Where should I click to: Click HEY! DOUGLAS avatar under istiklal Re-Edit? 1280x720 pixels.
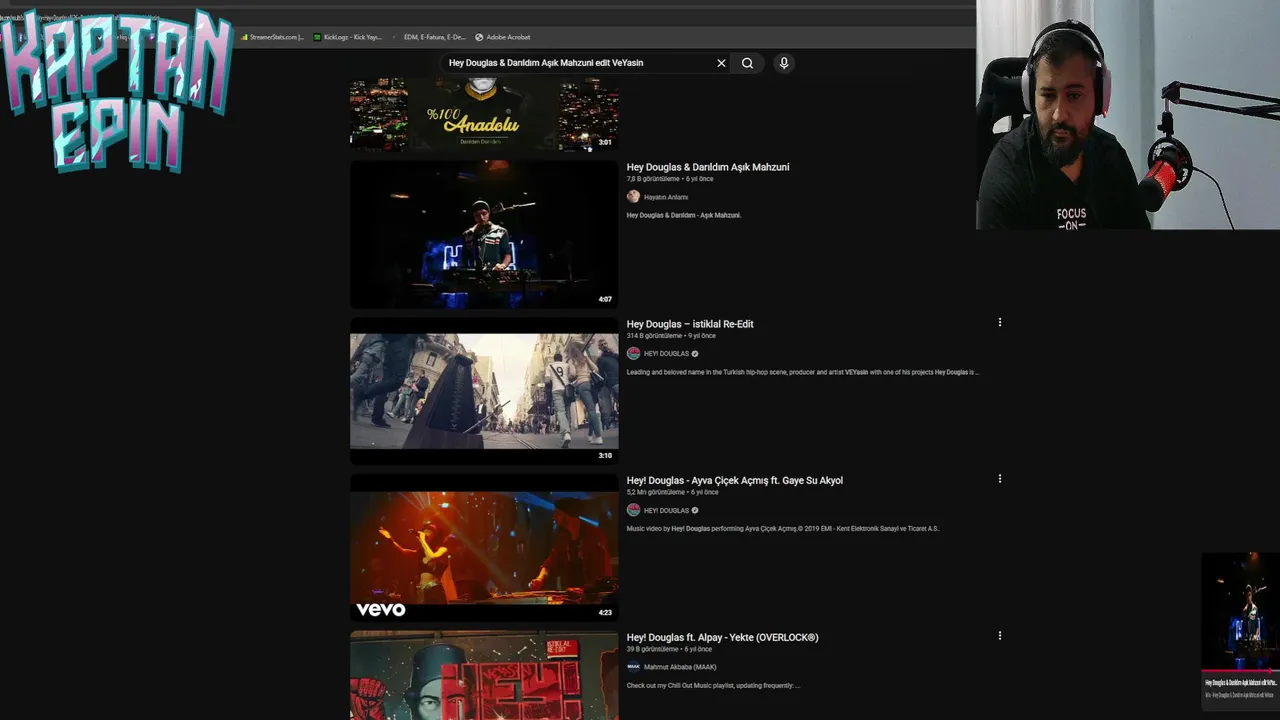click(x=633, y=353)
